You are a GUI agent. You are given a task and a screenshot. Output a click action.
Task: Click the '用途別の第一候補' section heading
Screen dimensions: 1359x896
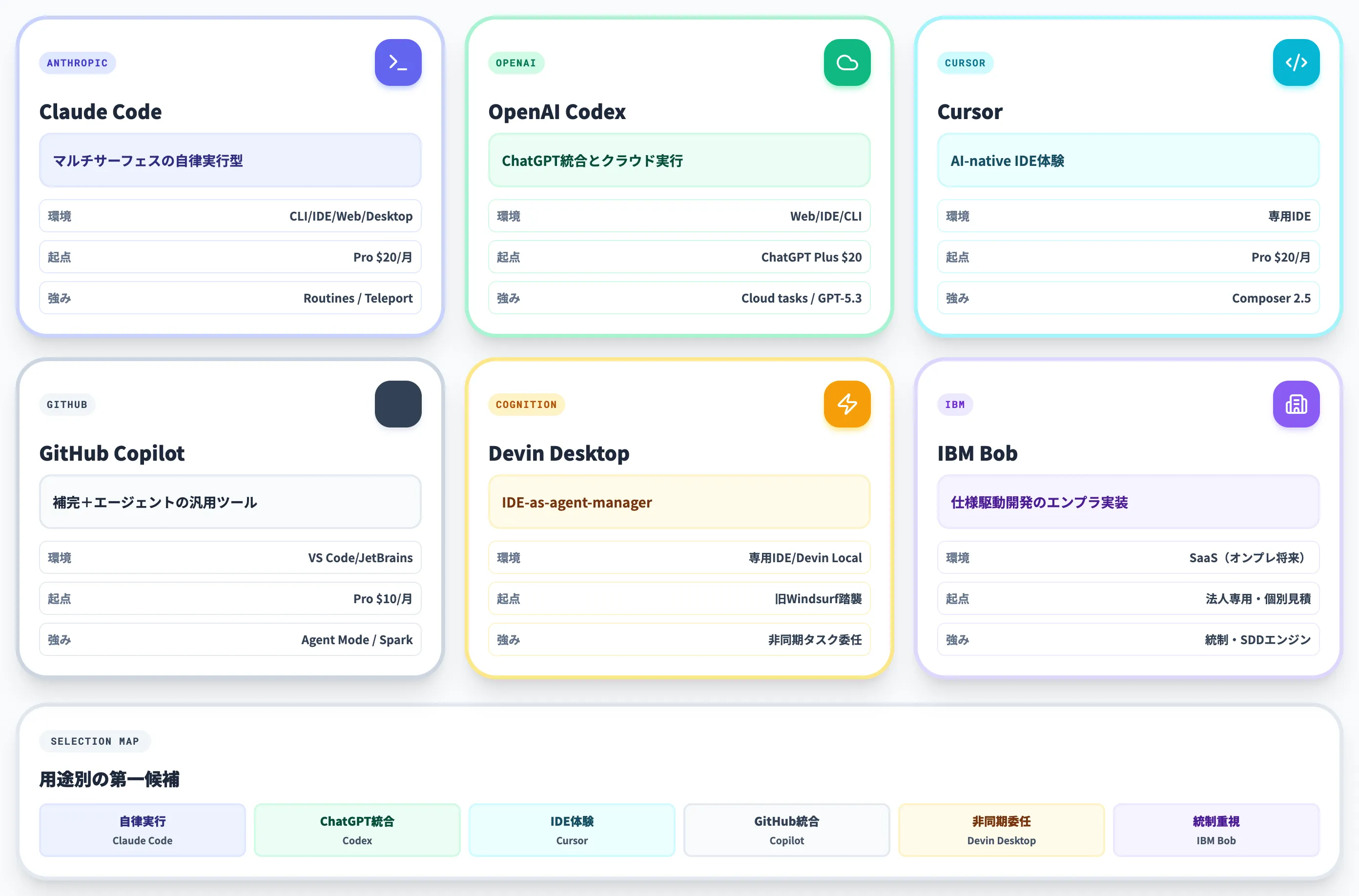[x=109, y=779]
